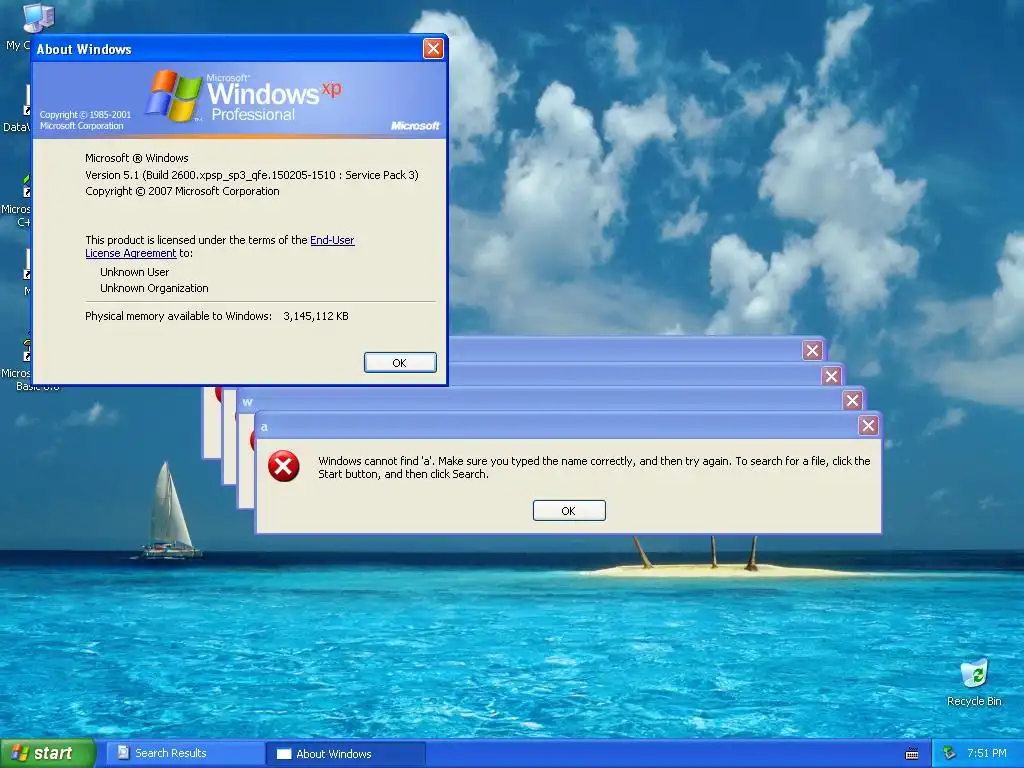This screenshot has width=1024, height=768.
Task: Click the '3,145,112 KB' memory value
Action: coord(316,316)
